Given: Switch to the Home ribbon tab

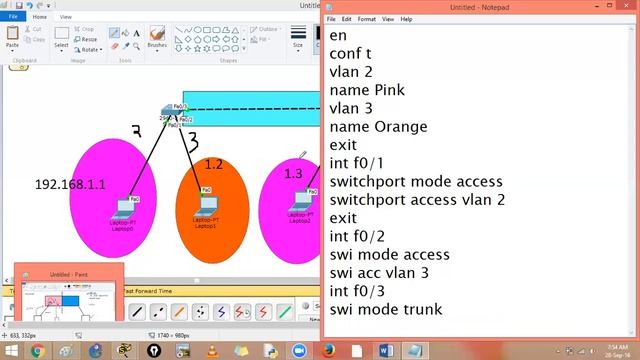Looking at the screenshot, I should pyautogui.click(x=40, y=17).
